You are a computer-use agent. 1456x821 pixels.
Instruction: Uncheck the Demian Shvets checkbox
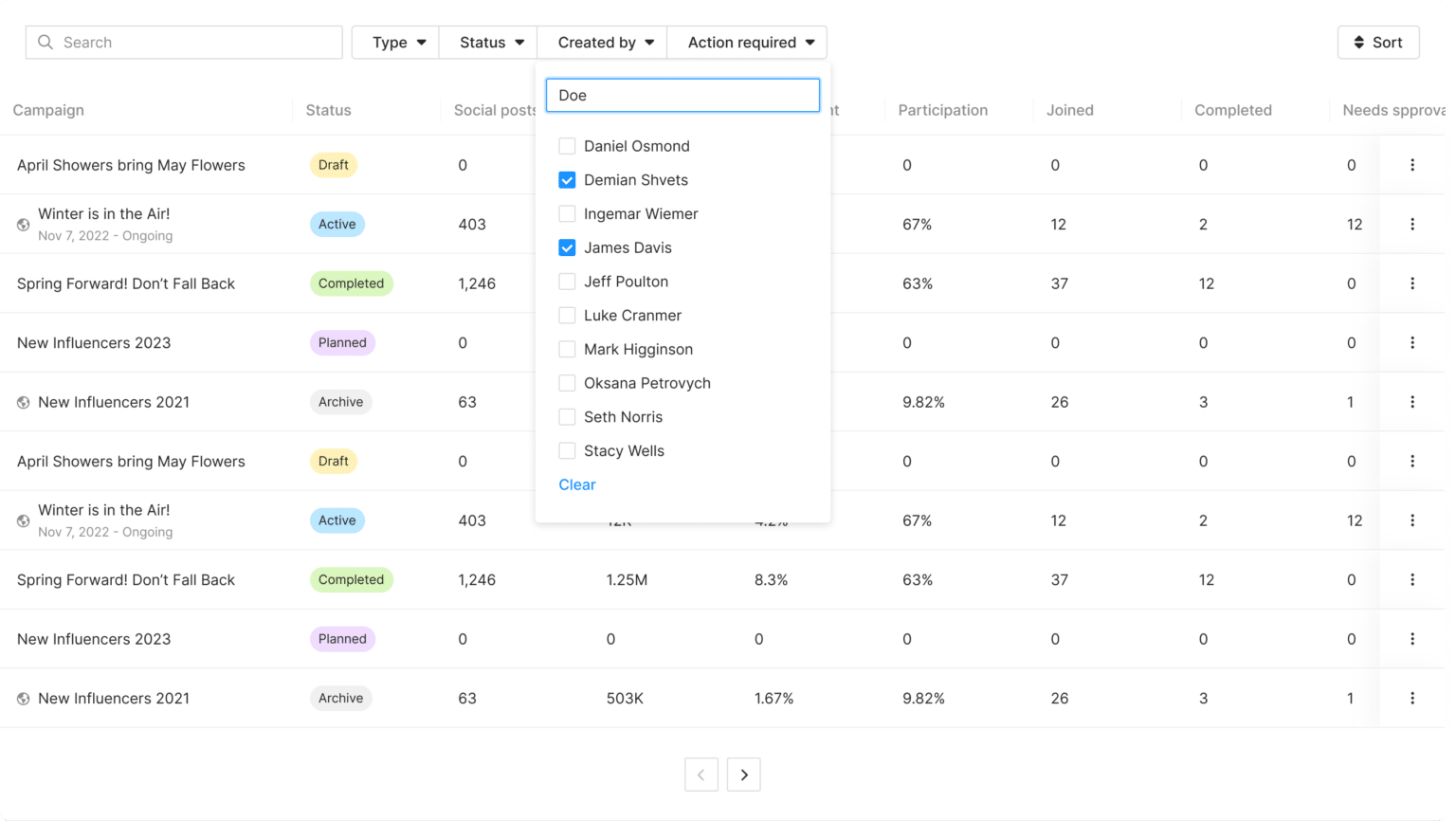click(567, 180)
